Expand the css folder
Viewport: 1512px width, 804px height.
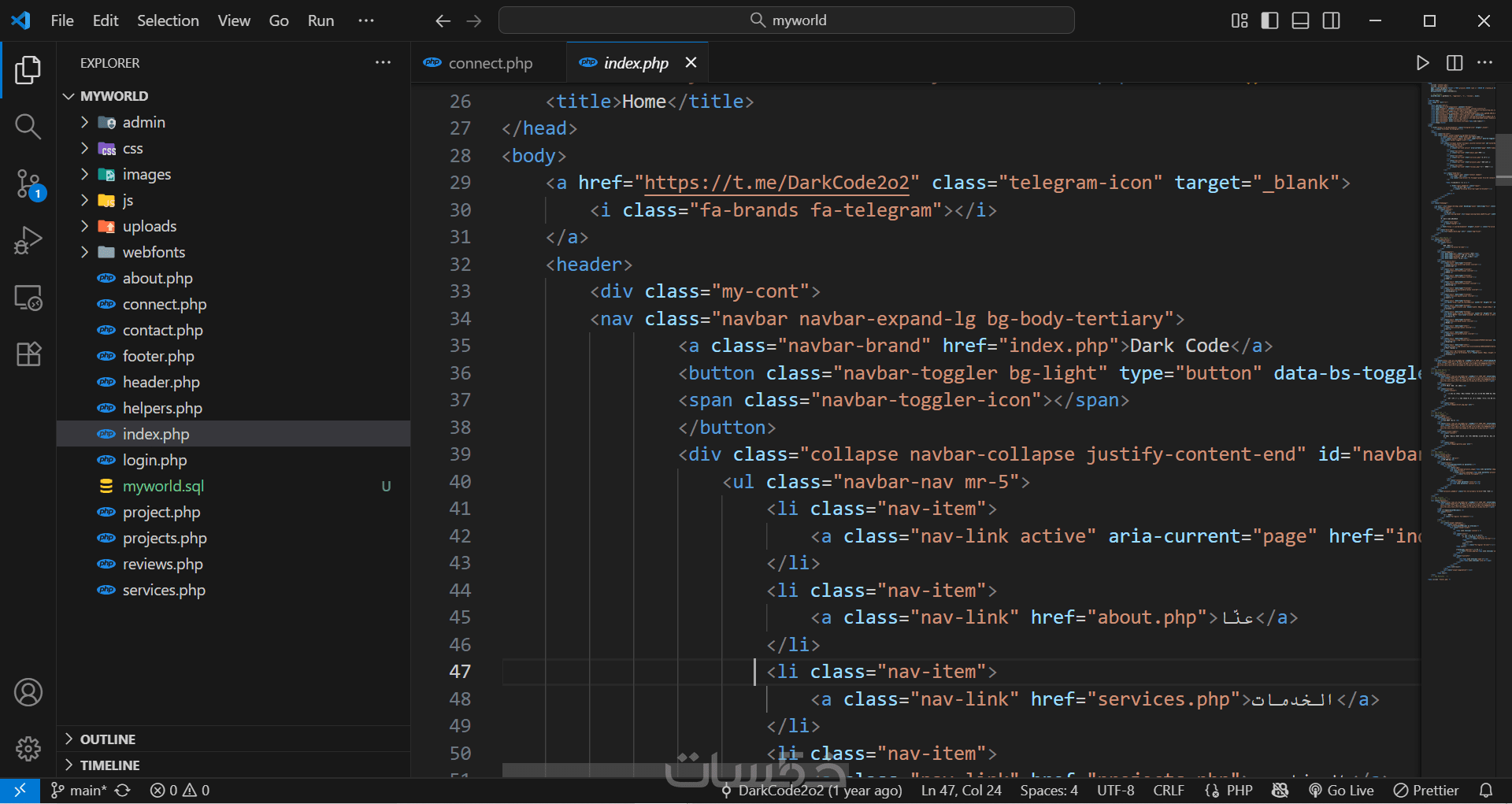(233, 148)
